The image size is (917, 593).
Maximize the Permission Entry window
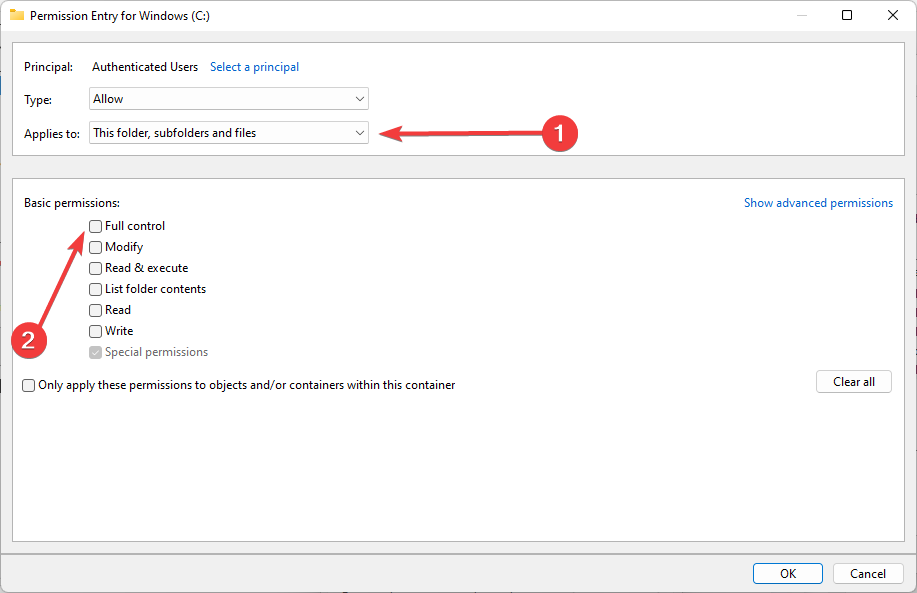tap(847, 15)
